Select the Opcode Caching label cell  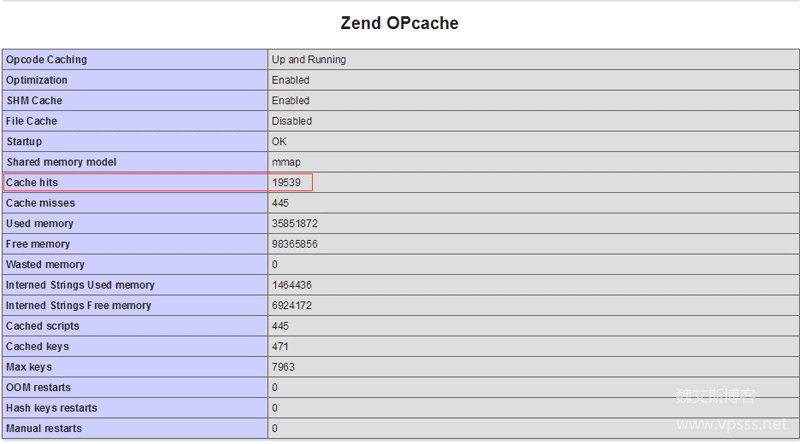tap(46, 60)
